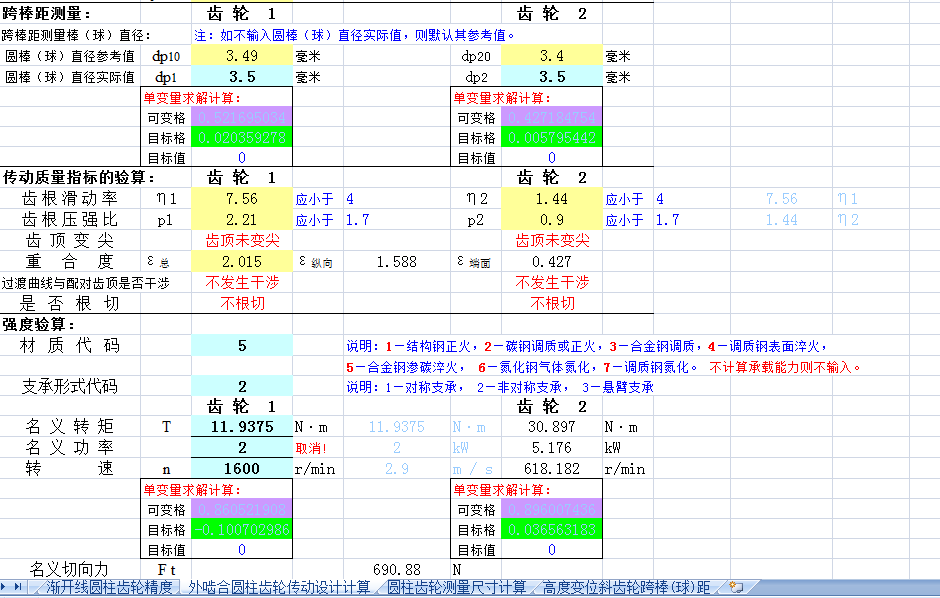Select the yellow dp10 reference cell 3.49

[242, 56]
